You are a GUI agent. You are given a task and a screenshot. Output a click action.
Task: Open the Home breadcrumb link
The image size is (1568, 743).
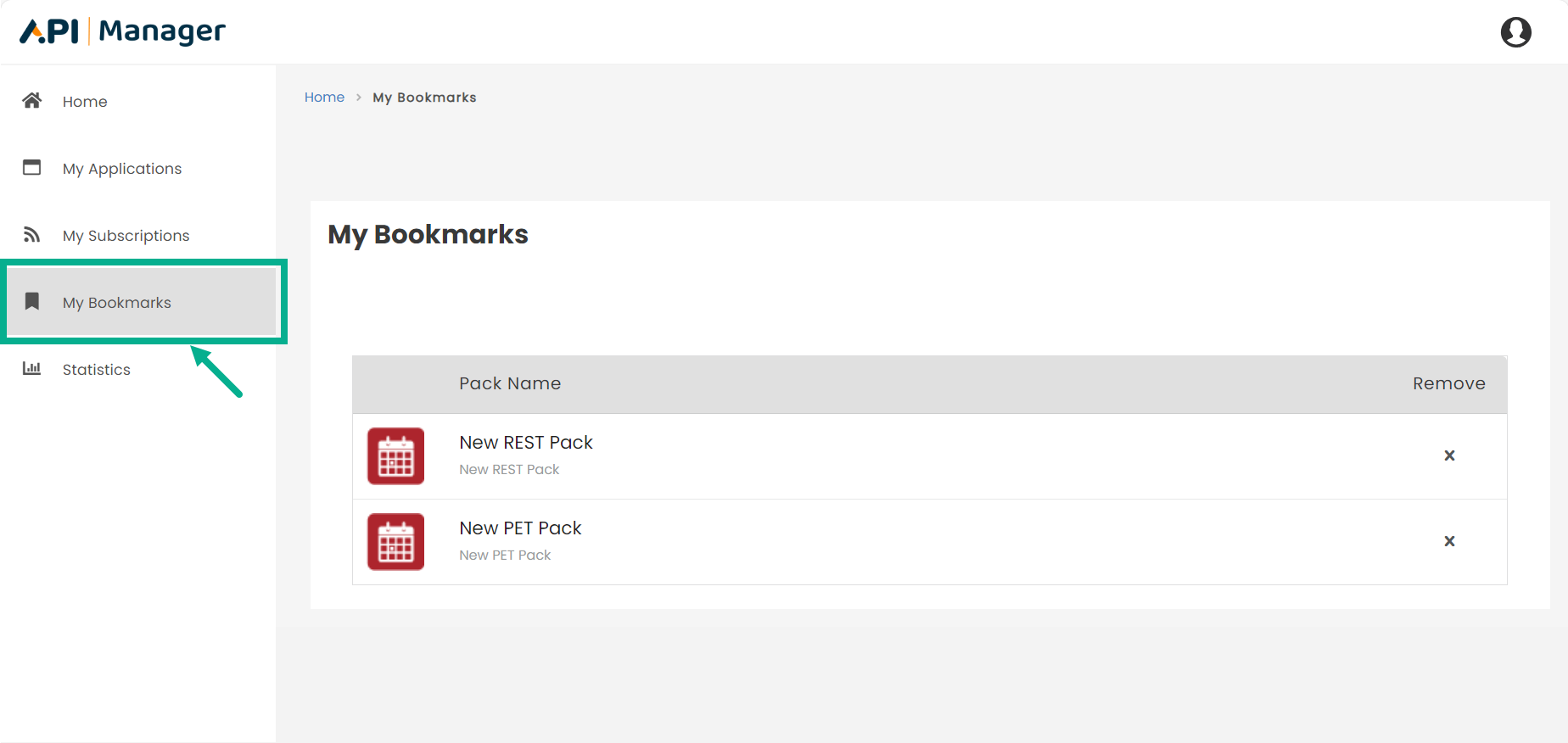pyautogui.click(x=324, y=97)
